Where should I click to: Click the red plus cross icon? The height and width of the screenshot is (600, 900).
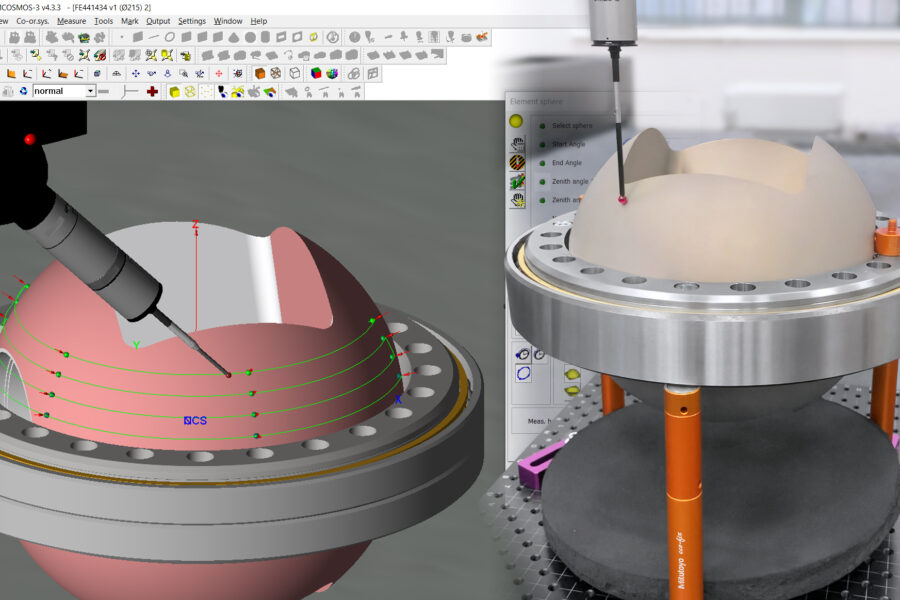152,91
